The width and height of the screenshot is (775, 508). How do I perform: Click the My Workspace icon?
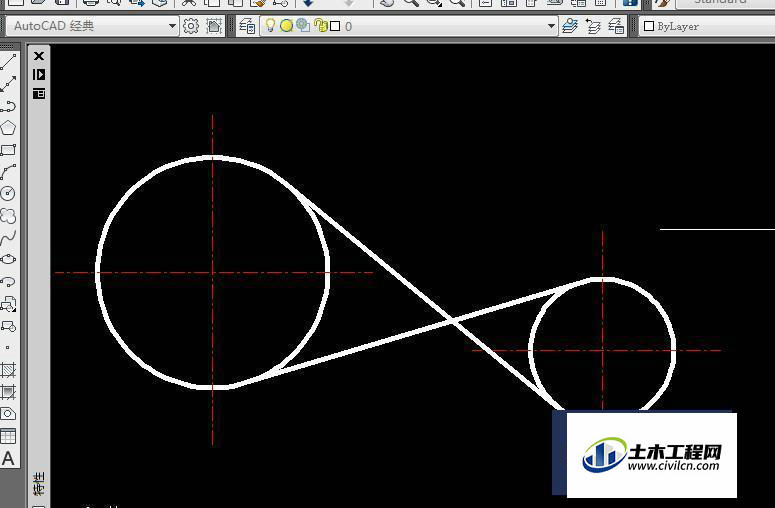214,26
